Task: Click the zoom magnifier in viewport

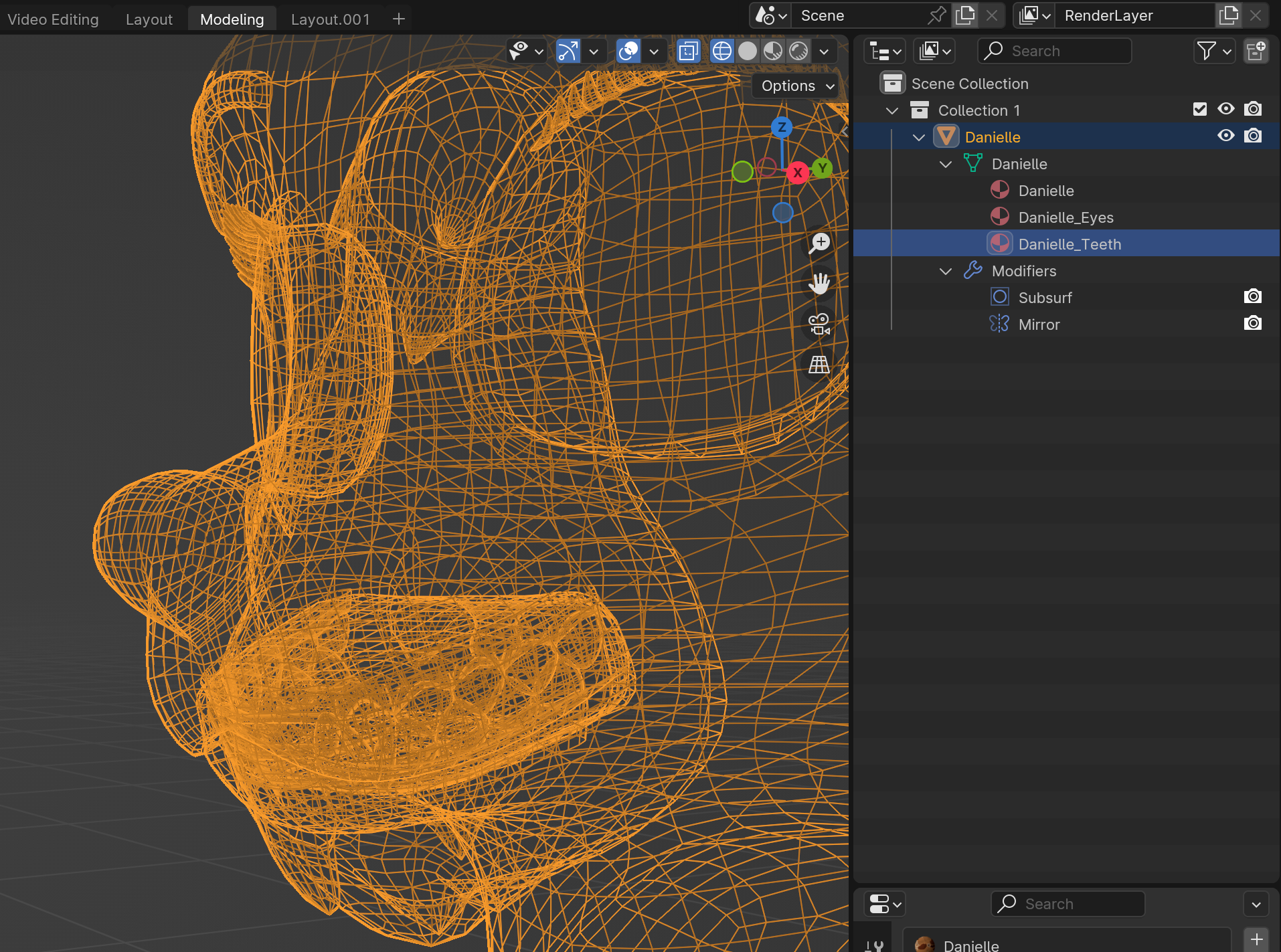Action: point(819,244)
